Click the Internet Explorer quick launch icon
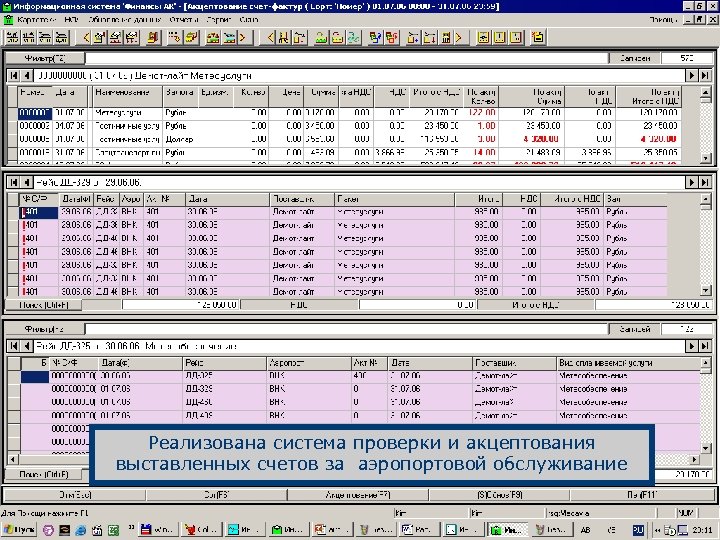Screen dimensions: 720x540 coord(80,530)
